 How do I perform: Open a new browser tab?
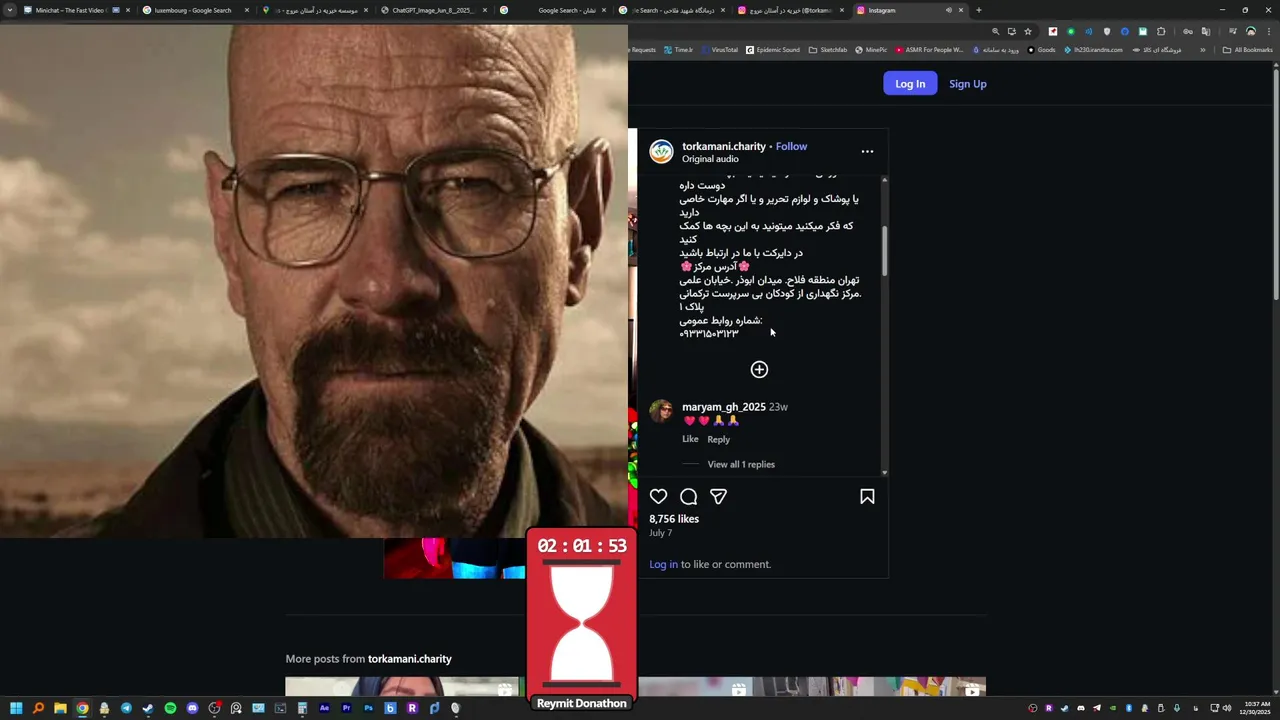pyautogui.click(x=978, y=10)
